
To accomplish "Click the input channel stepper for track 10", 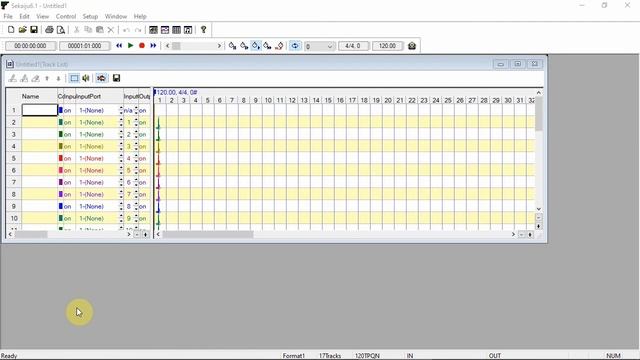I will tap(136, 218).
